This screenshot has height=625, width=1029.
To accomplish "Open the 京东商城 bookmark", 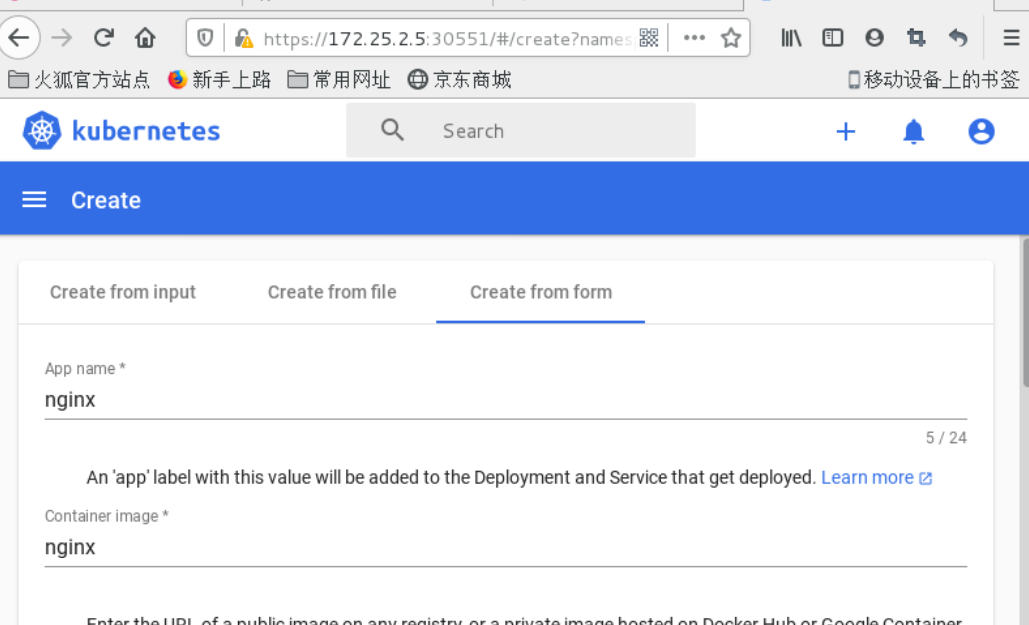I will pos(459,80).
